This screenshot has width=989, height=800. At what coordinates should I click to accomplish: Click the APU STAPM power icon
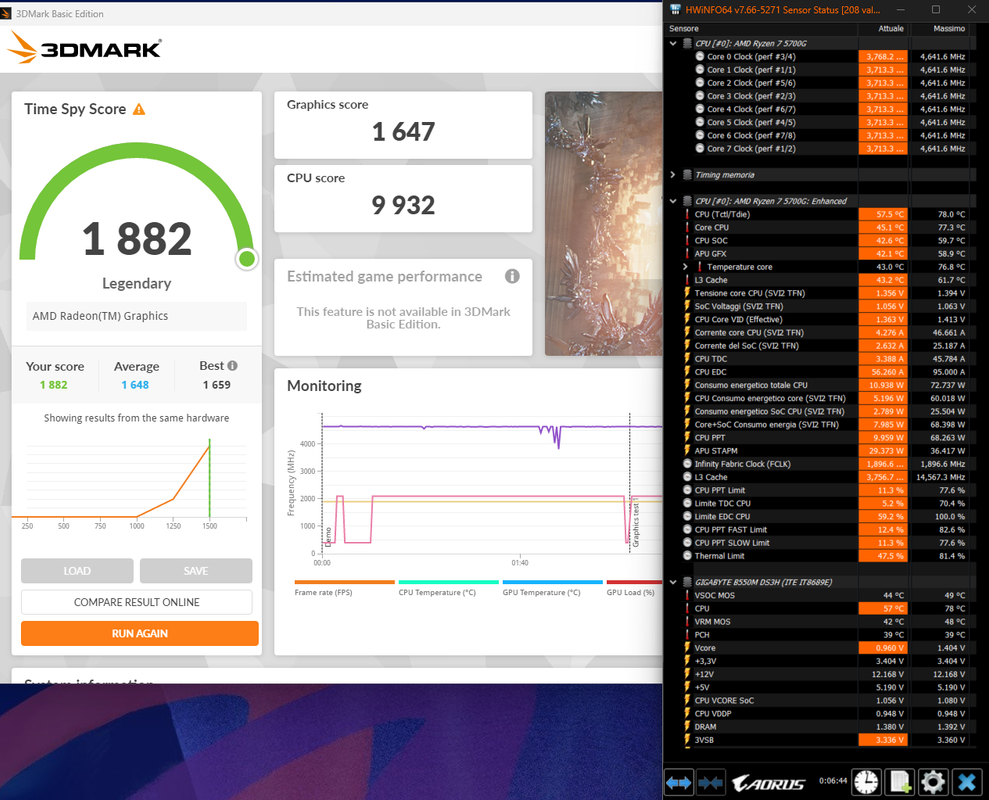coord(688,450)
